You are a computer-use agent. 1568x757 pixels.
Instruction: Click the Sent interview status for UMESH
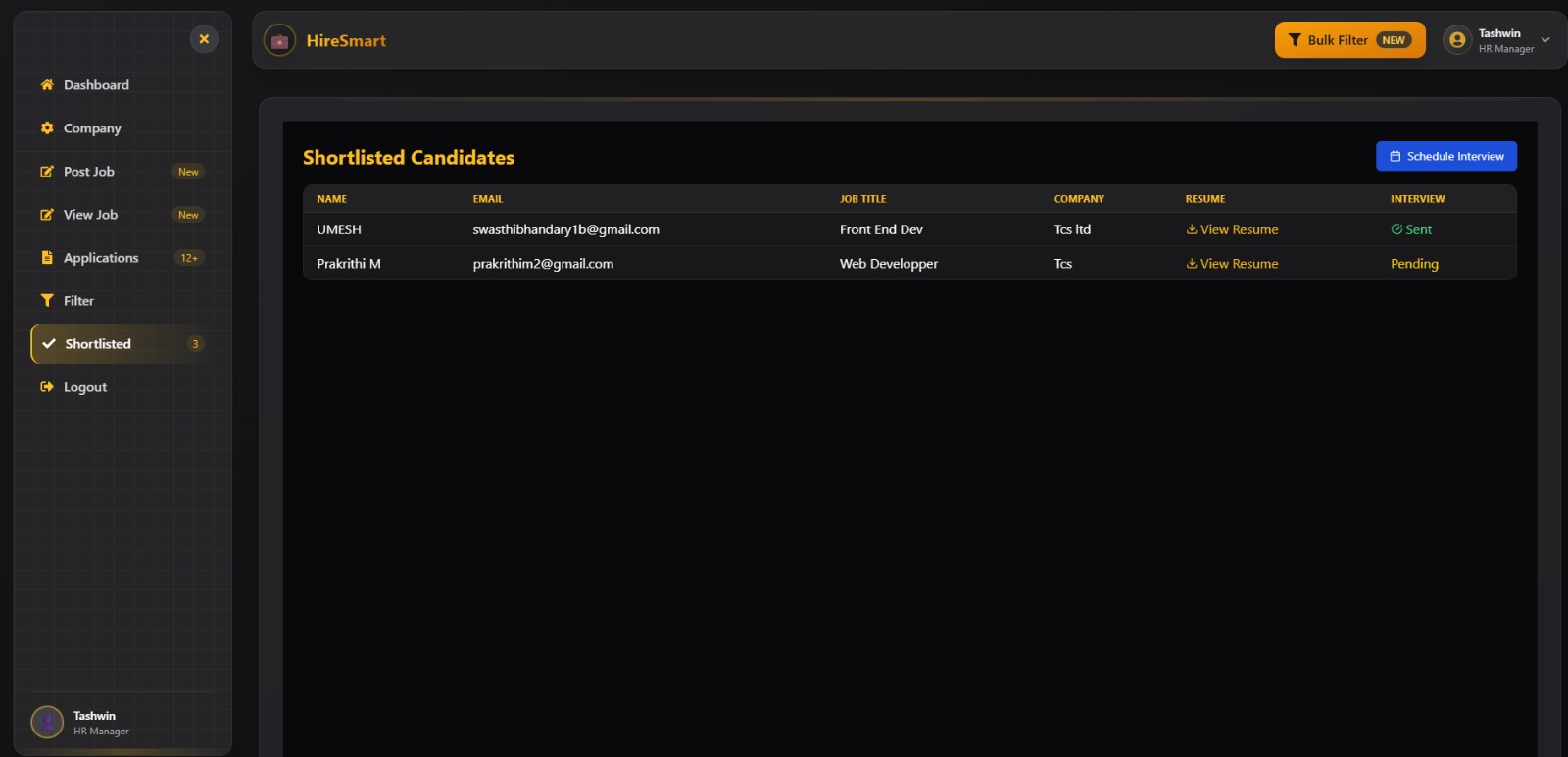[1411, 229]
